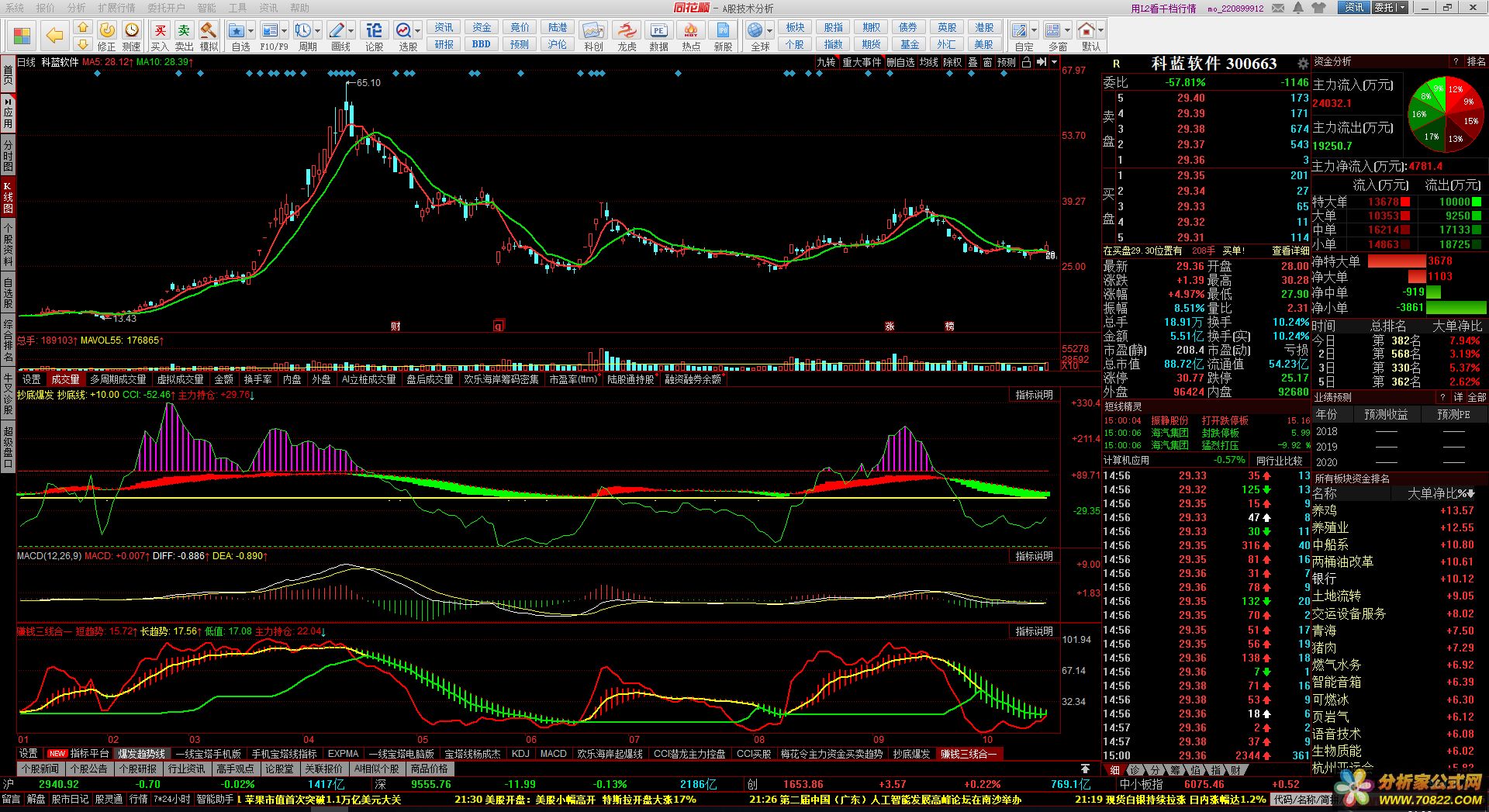Screen dimensions: 1489x812
Task: Click the 修正 refresh icon
Action: point(107,30)
